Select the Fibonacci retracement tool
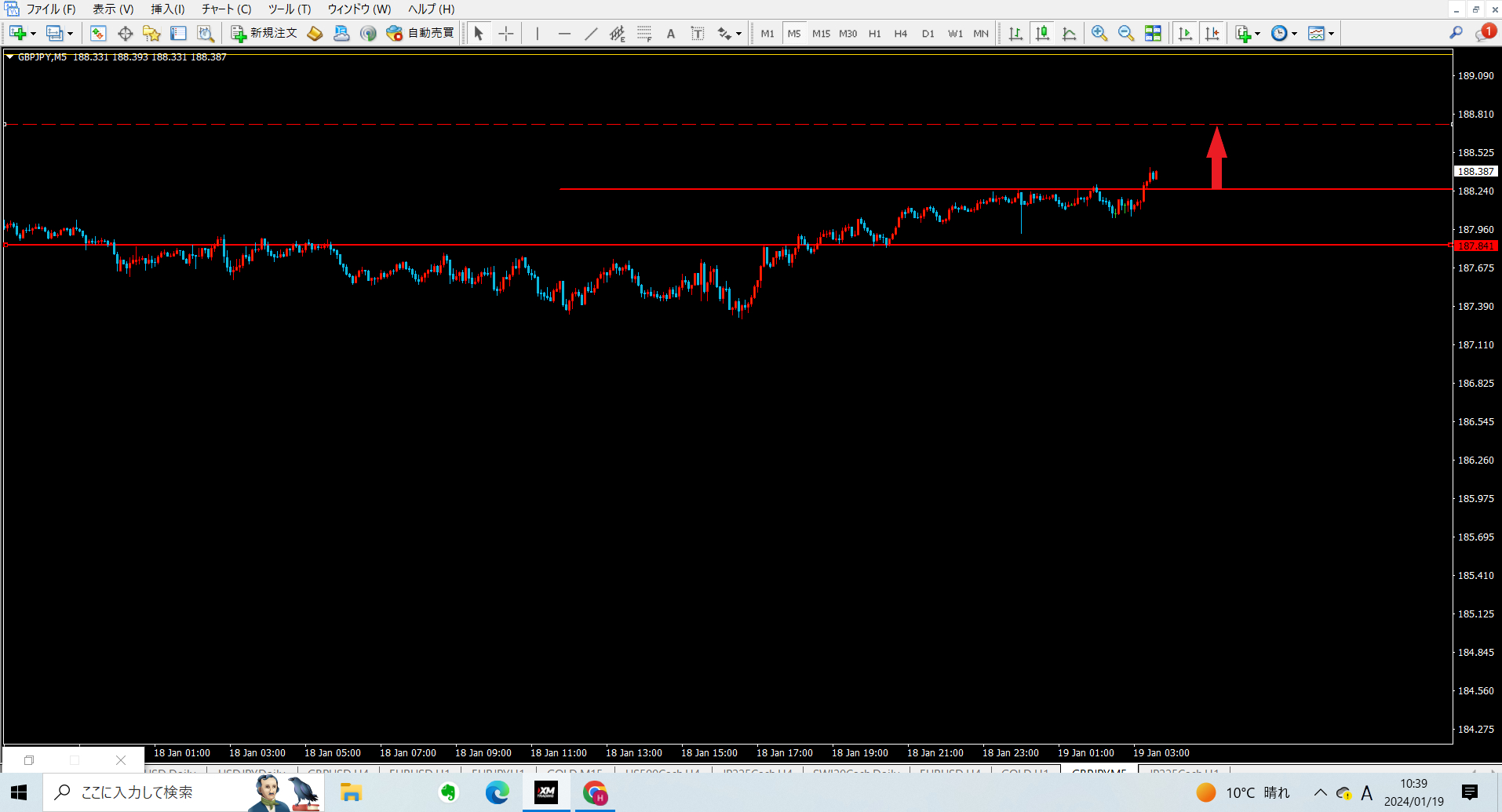Screen dimensions: 1502x812 tap(644, 33)
